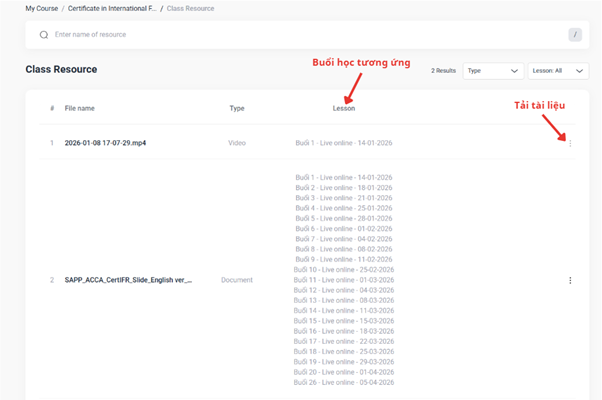
Task: Click the Document type cell in row 2
Action: pos(237,280)
